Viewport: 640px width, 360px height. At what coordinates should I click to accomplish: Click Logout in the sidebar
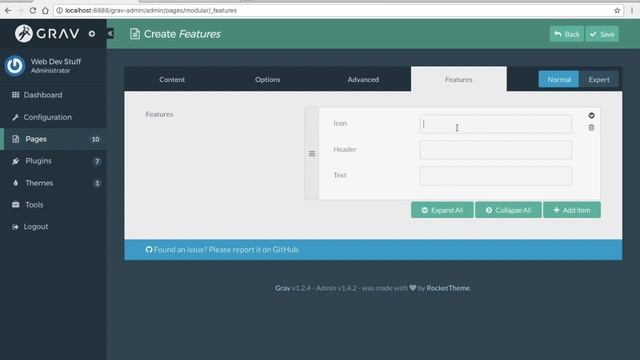point(53,227)
